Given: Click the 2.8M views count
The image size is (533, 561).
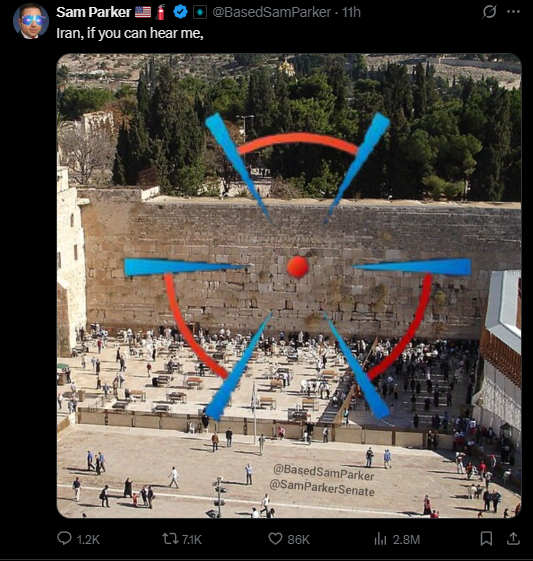Looking at the screenshot, I should click(406, 539).
